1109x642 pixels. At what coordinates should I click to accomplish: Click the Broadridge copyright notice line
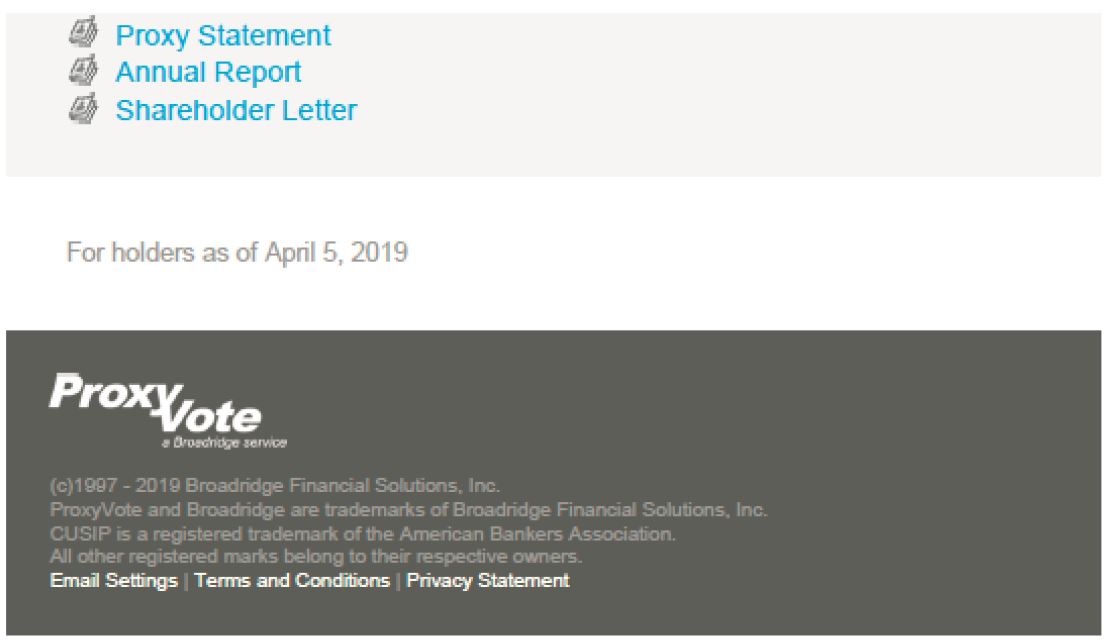point(275,487)
